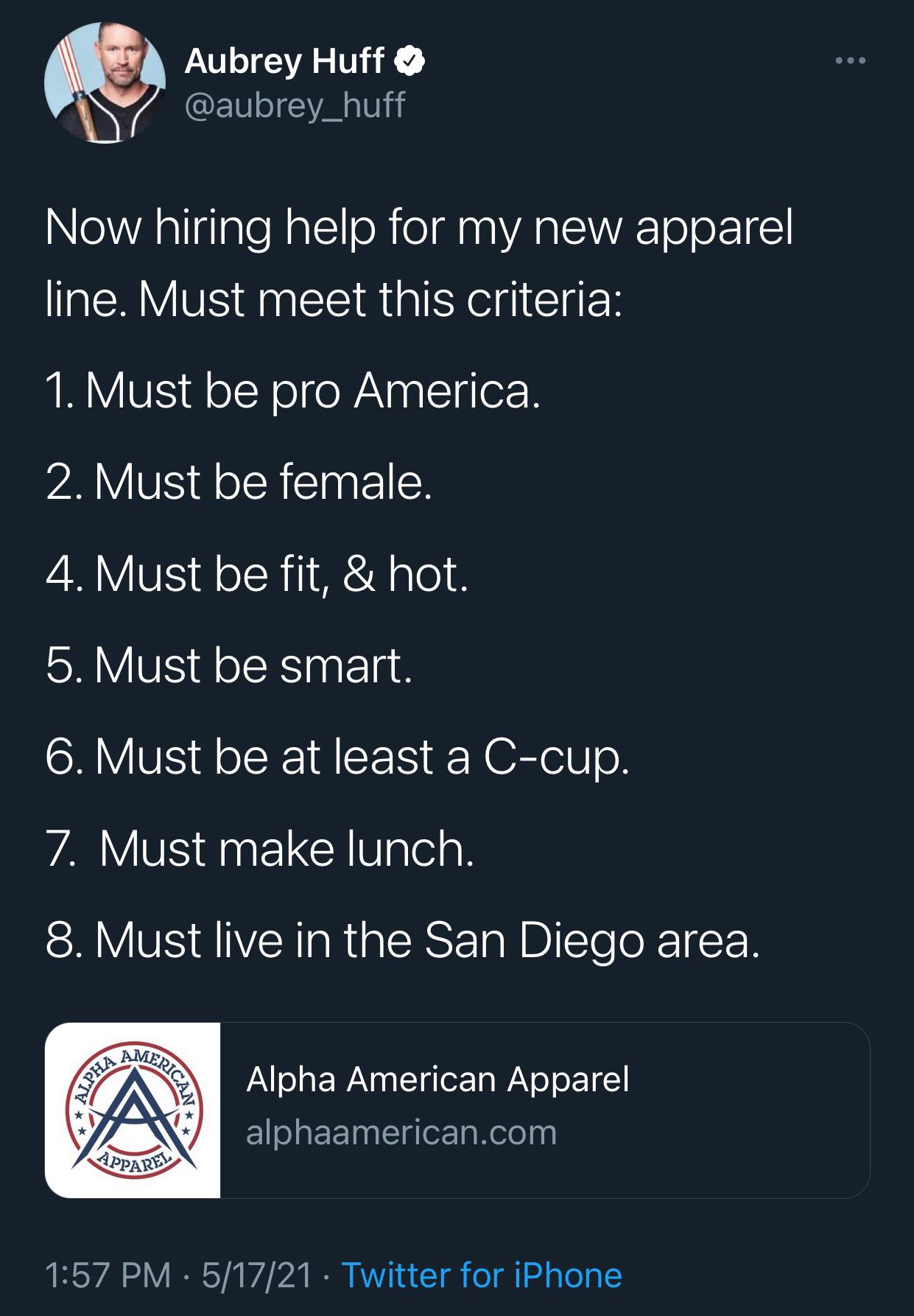Open the @aubrey_huff handle link
This screenshot has height=1316, width=914.
(x=295, y=105)
